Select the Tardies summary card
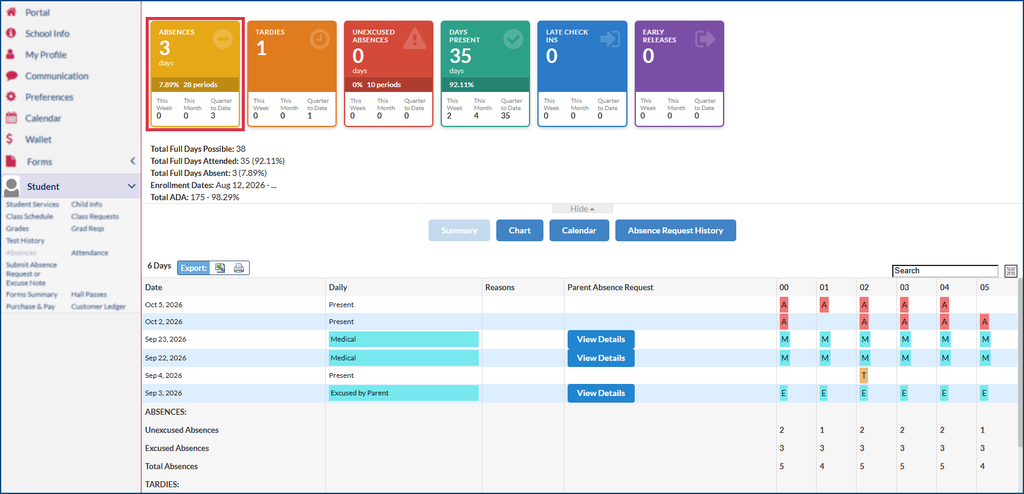 tap(292, 73)
